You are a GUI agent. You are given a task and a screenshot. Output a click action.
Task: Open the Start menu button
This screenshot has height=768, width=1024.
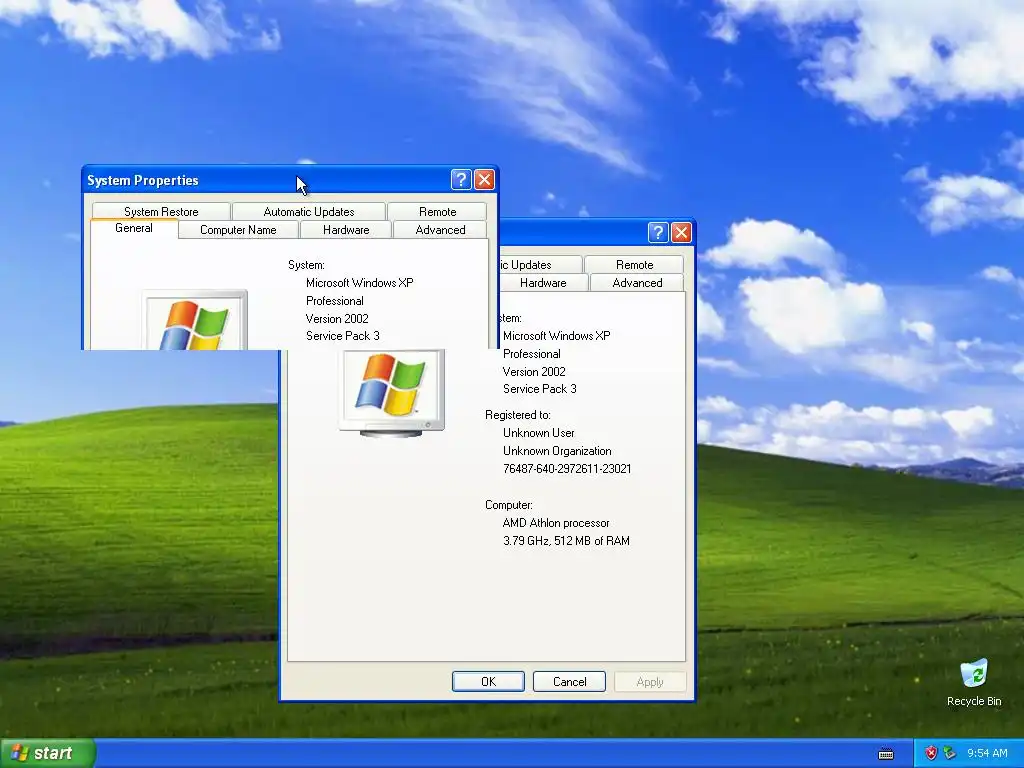tap(48, 753)
